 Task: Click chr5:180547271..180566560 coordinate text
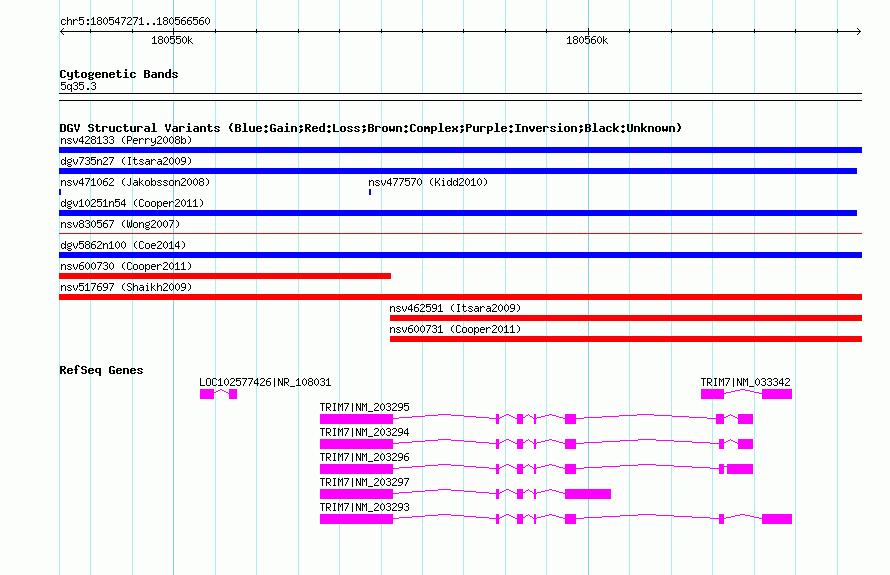point(135,22)
